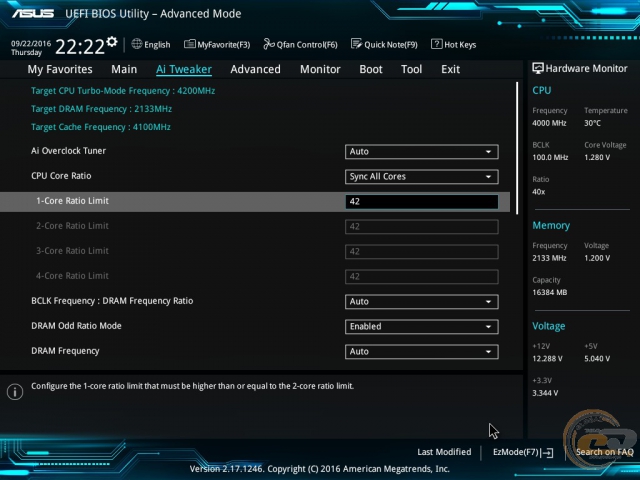
Task: Select the Exit tab
Action: coord(450,69)
